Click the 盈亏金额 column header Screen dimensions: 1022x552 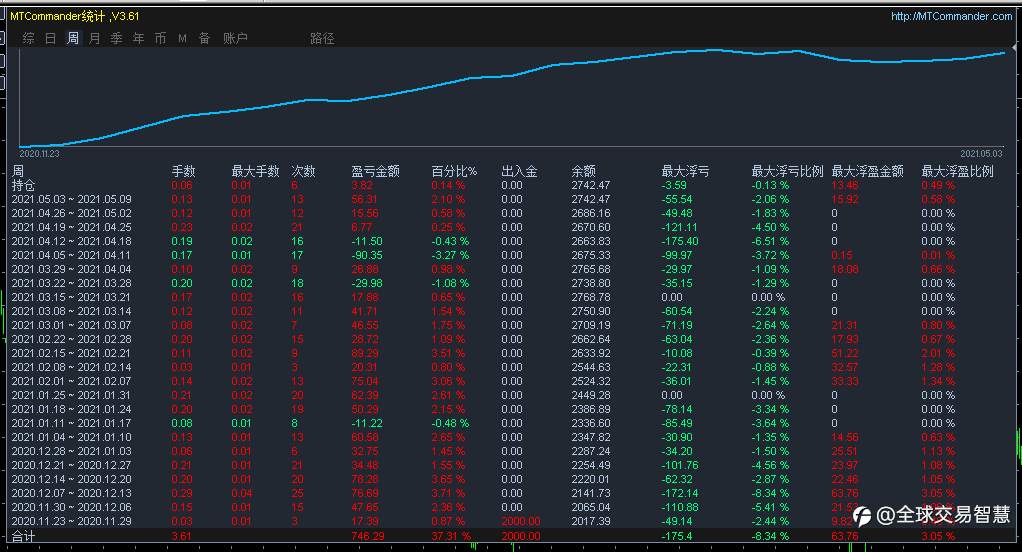tap(375, 171)
